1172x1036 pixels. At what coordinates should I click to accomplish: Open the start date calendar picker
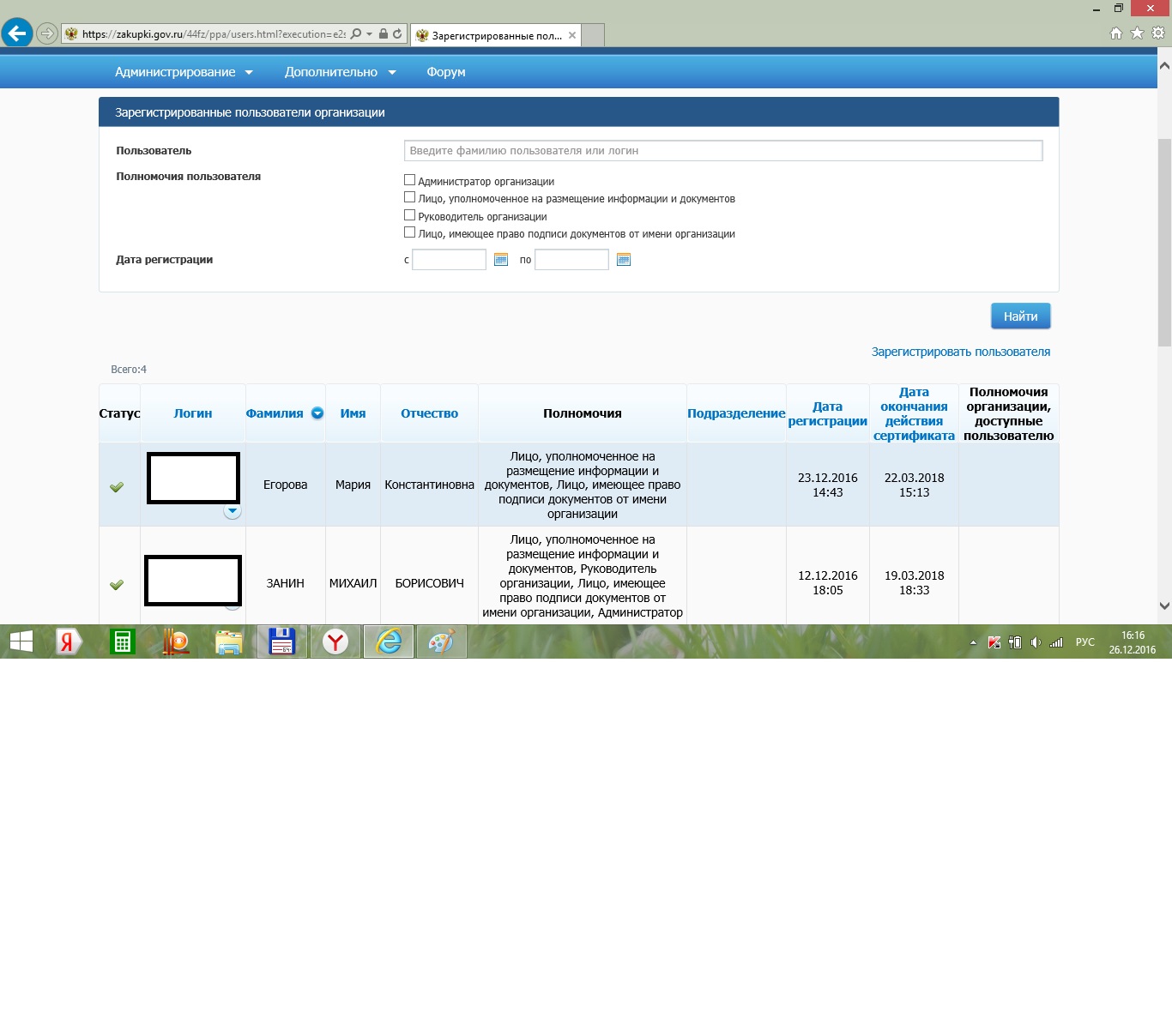point(501,260)
